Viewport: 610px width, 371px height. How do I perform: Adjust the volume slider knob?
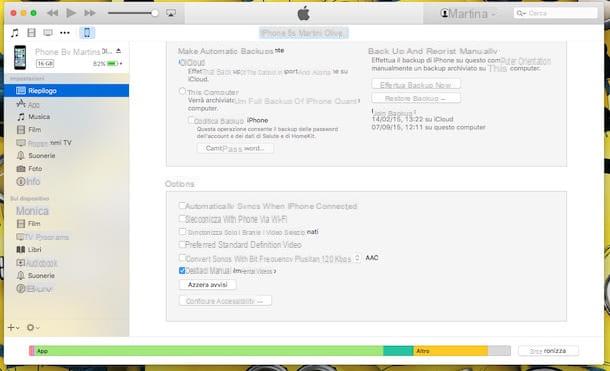(x=155, y=13)
